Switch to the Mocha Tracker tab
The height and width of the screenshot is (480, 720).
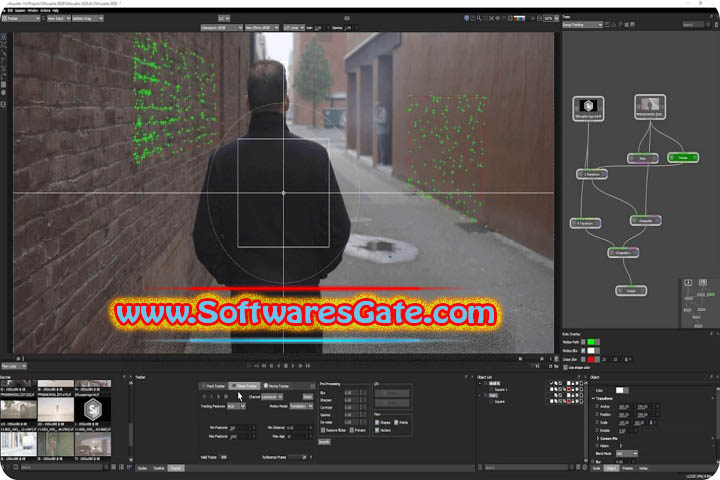point(277,386)
